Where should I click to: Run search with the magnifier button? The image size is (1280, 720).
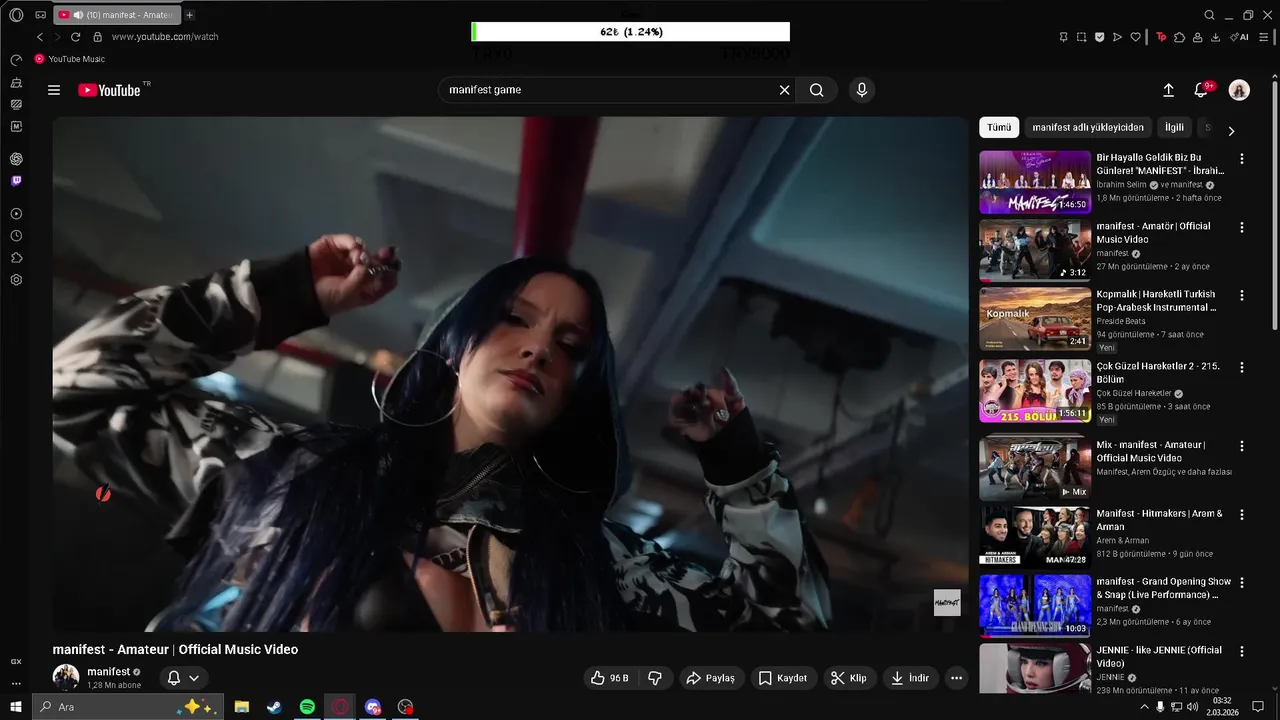tap(817, 90)
